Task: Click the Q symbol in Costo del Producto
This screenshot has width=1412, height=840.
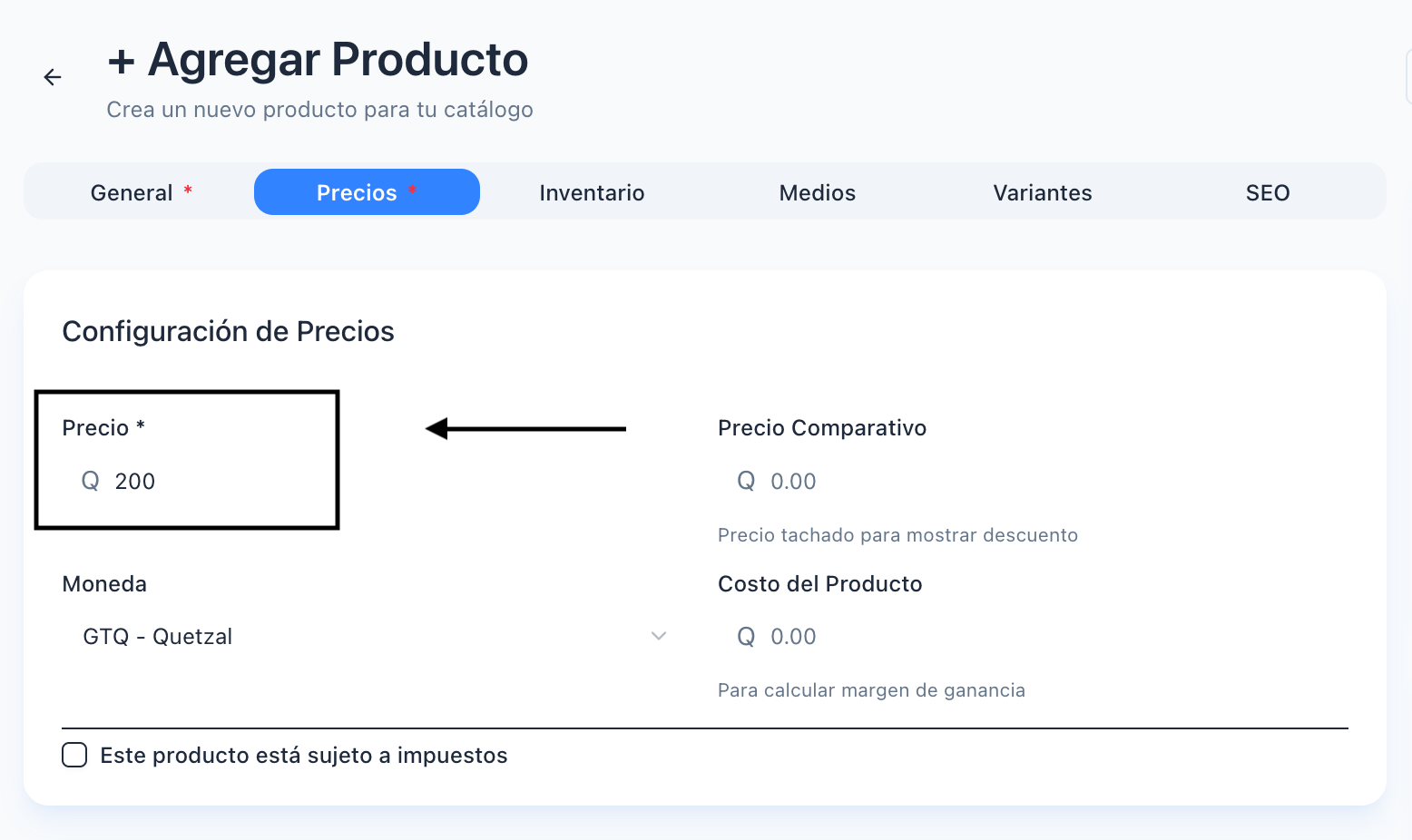Action: (x=746, y=637)
